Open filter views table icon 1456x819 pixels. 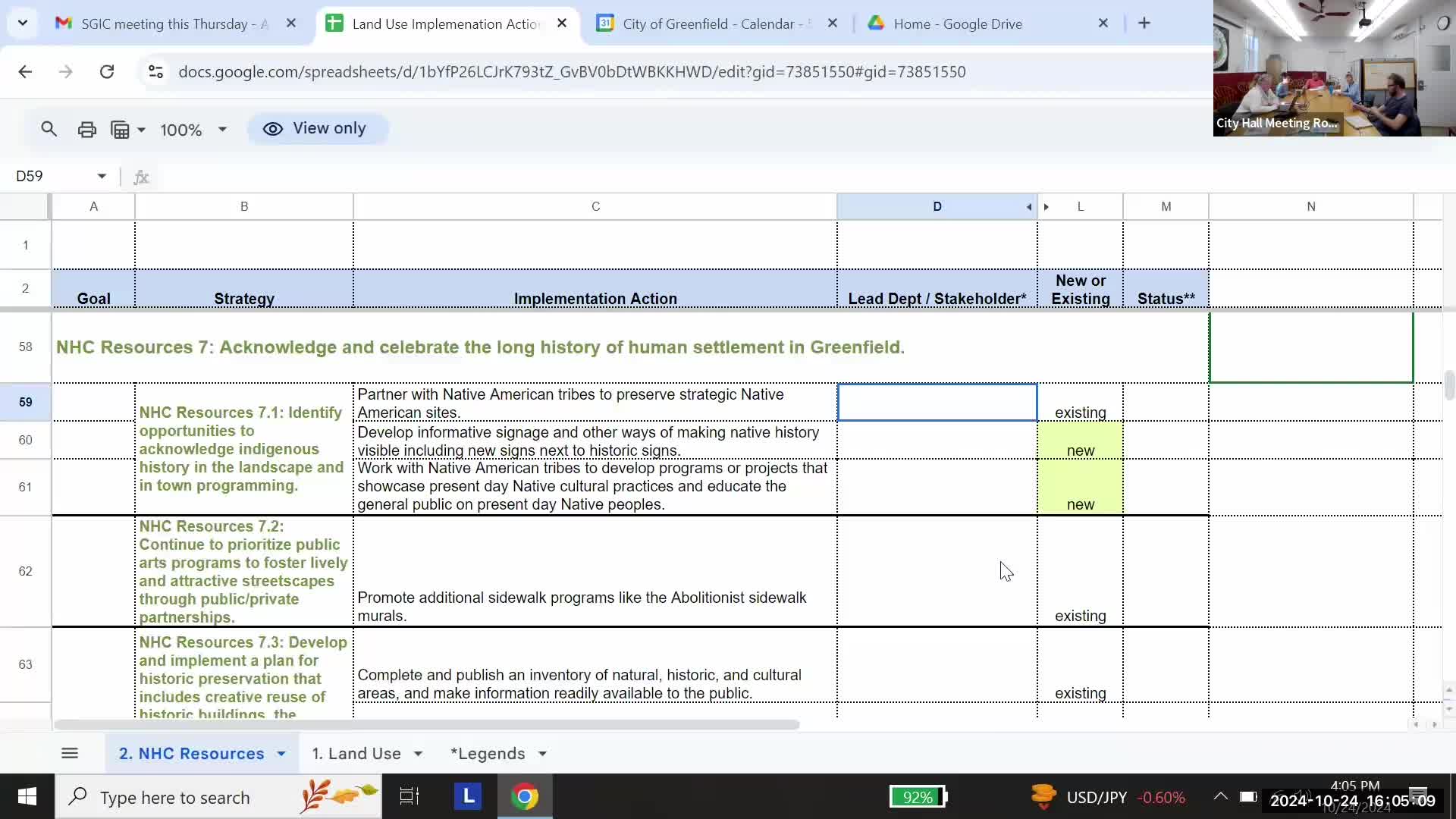coord(121,130)
